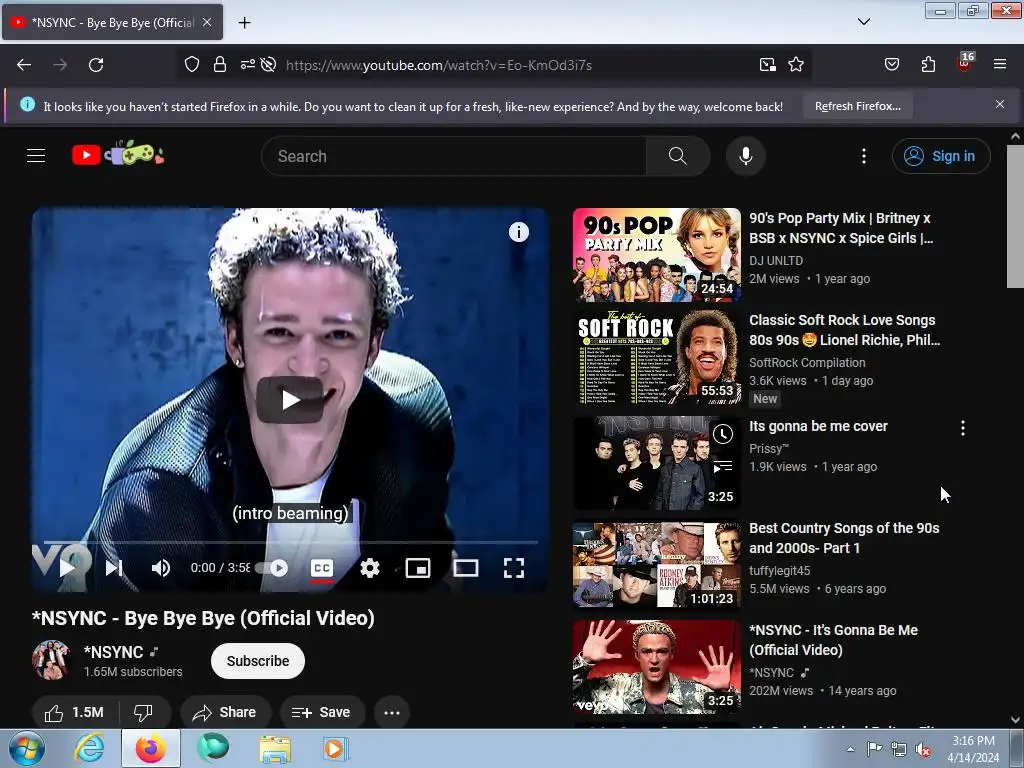1024x768 pixels.
Task: Add Its gonna be me cover to queue
Action: pyautogui.click(x=722, y=466)
